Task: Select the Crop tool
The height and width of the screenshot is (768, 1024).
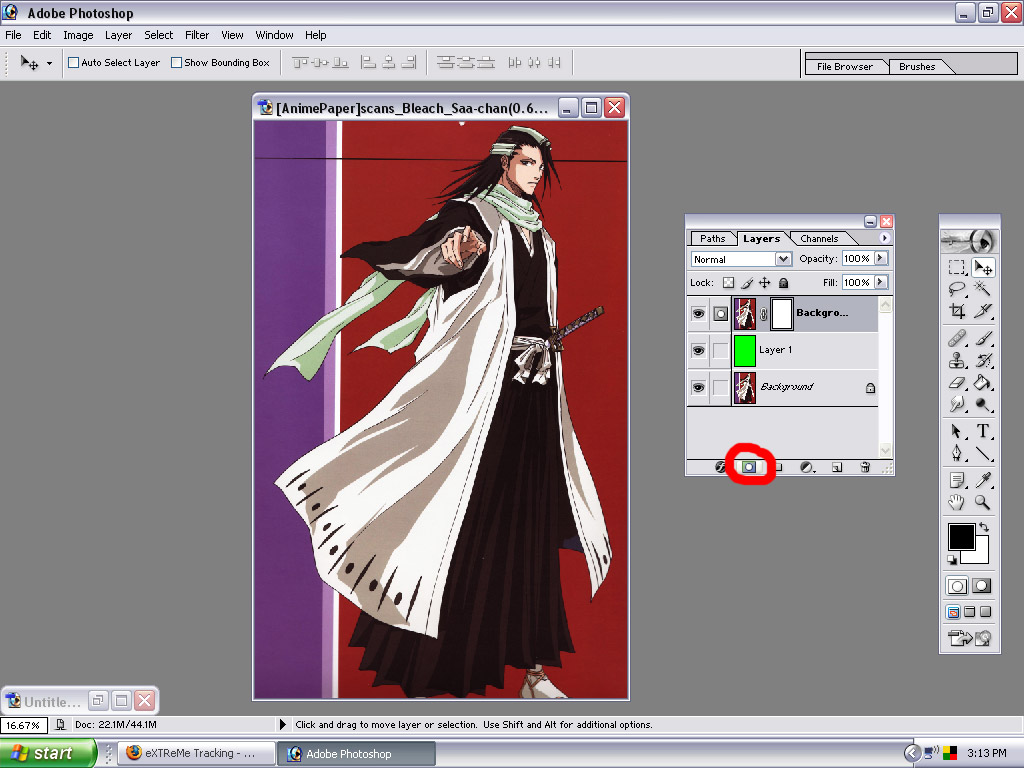Action: point(957,311)
